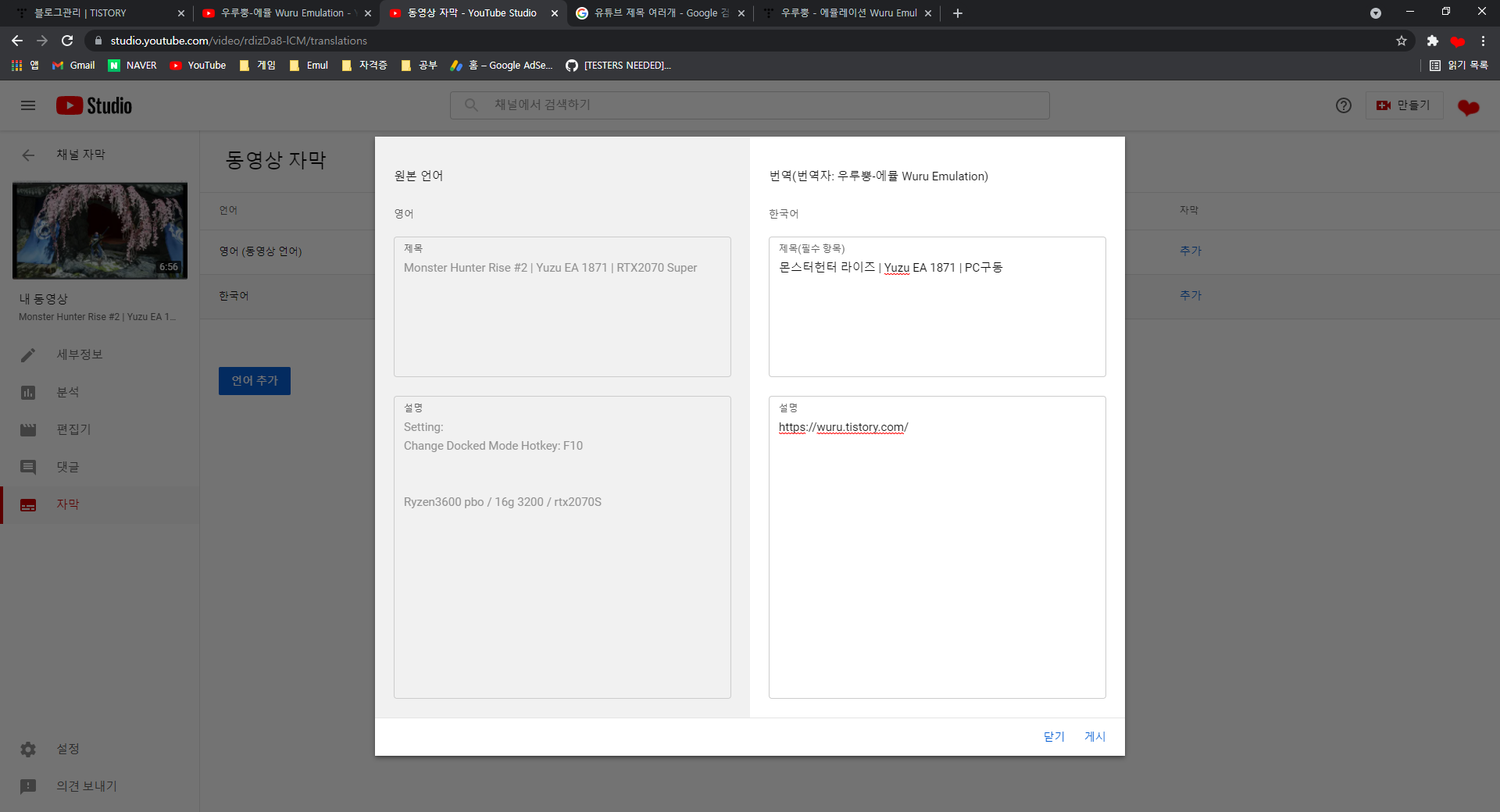Image resolution: width=1500 pixels, height=812 pixels.
Task: Click the search magnifier icon in Studio
Action: point(471,105)
